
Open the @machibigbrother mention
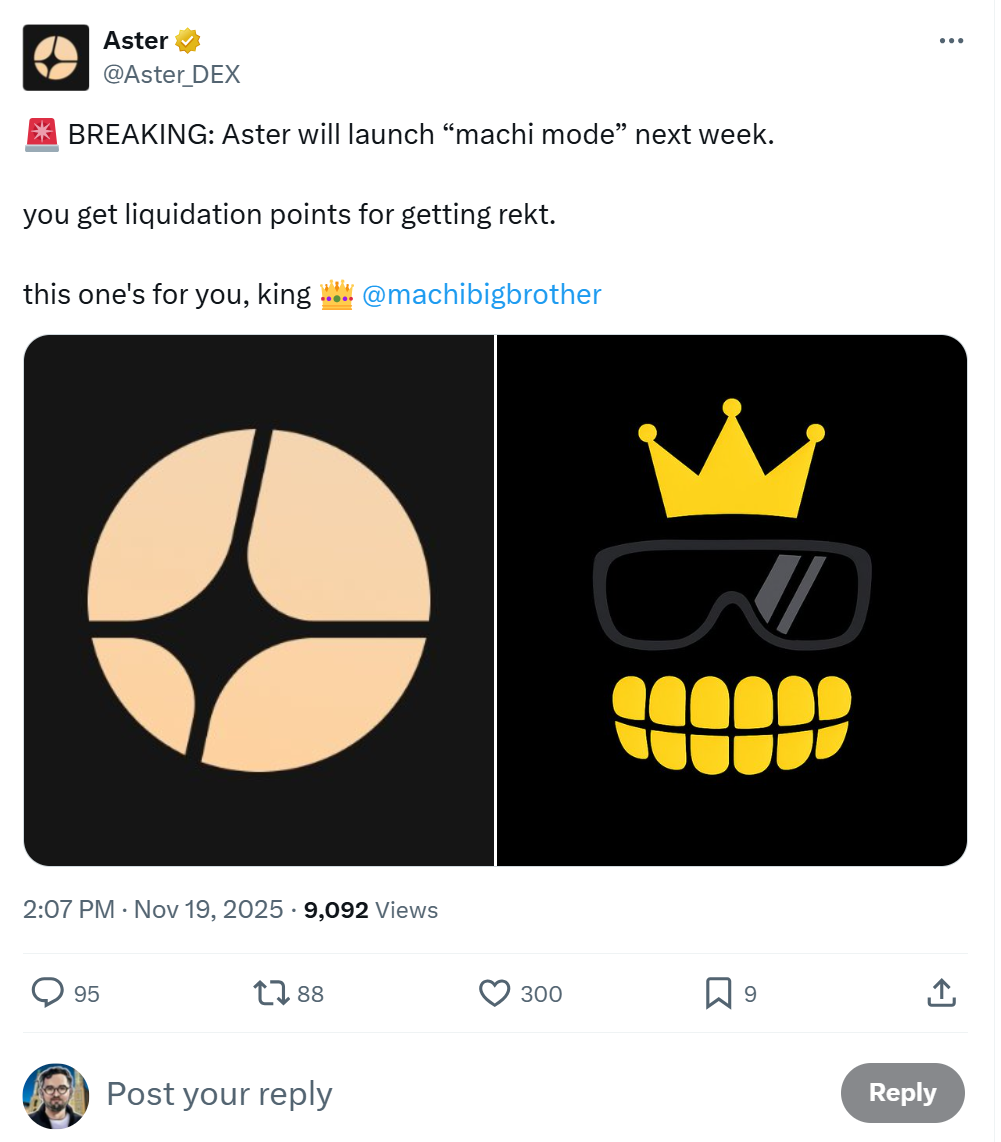481,295
